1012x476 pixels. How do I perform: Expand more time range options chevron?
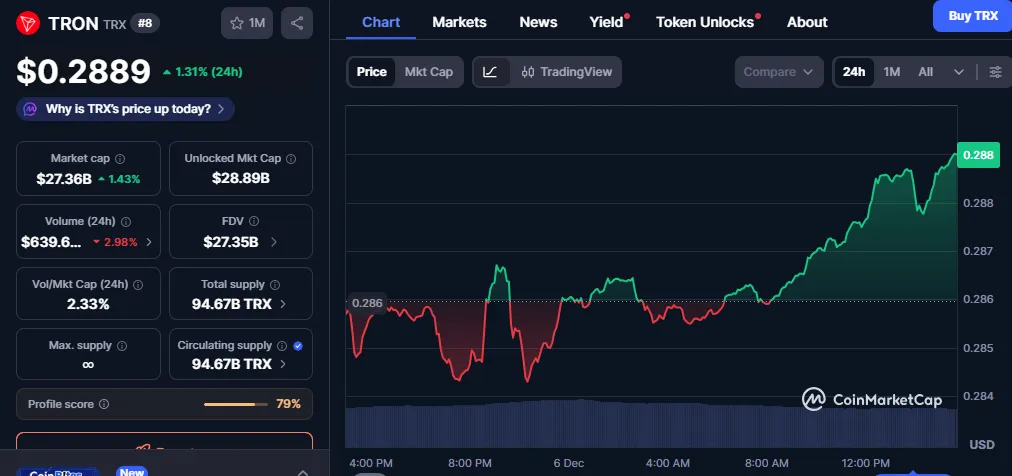tap(958, 72)
